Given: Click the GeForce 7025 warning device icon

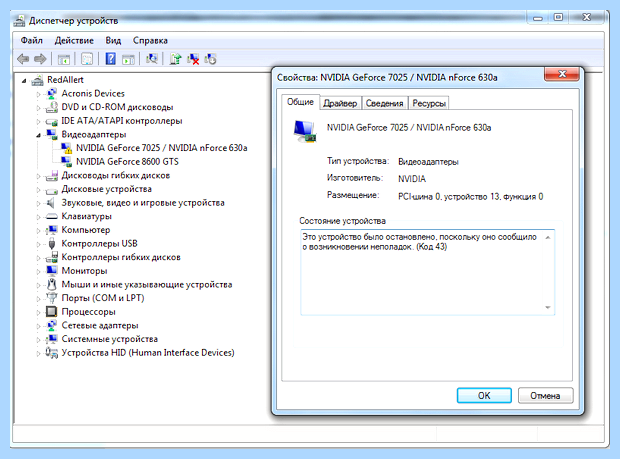Looking at the screenshot, I should [x=66, y=148].
